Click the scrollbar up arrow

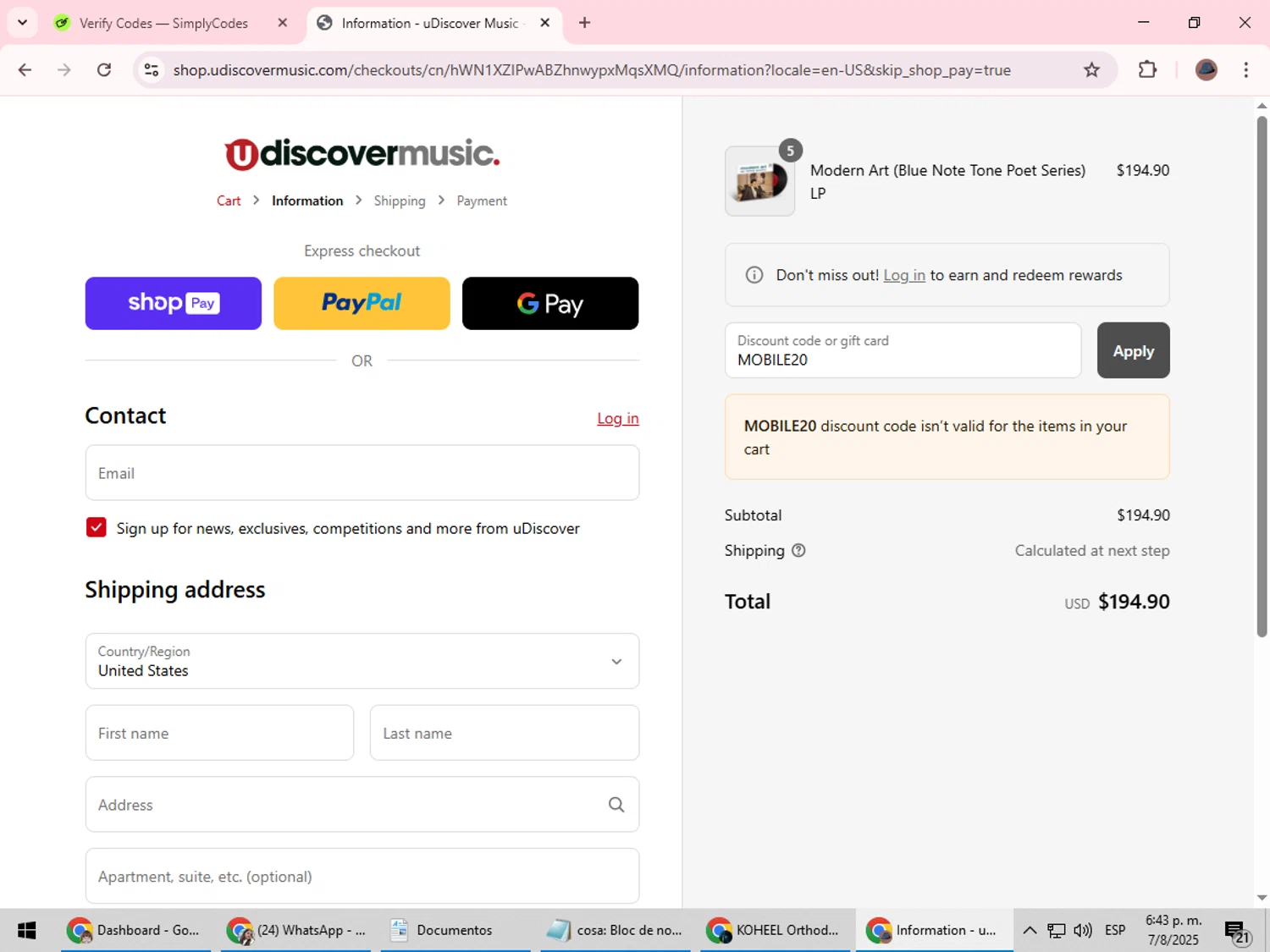1262,107
